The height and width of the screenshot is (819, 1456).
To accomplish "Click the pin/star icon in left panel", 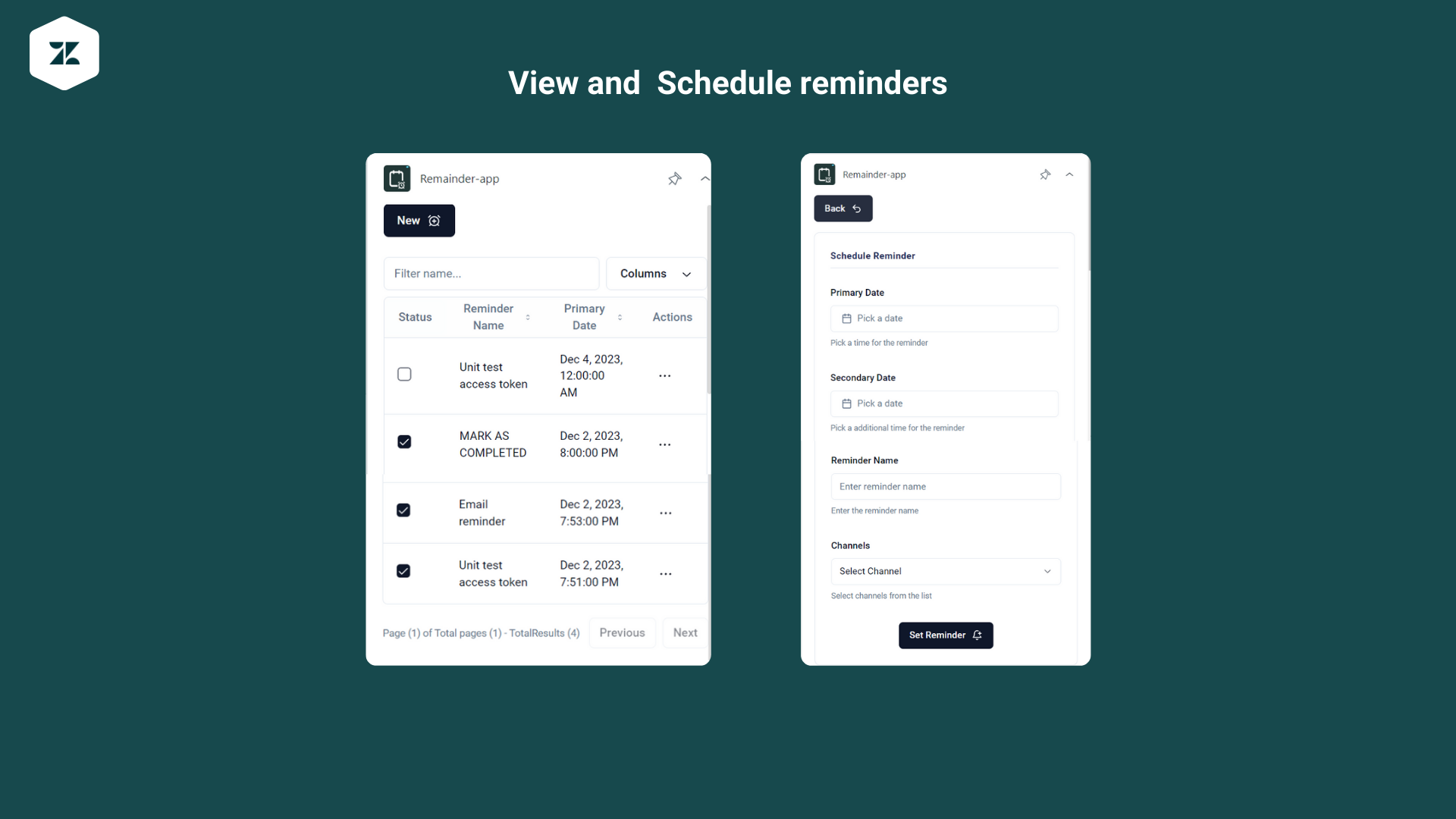I will tap(675, 178).
